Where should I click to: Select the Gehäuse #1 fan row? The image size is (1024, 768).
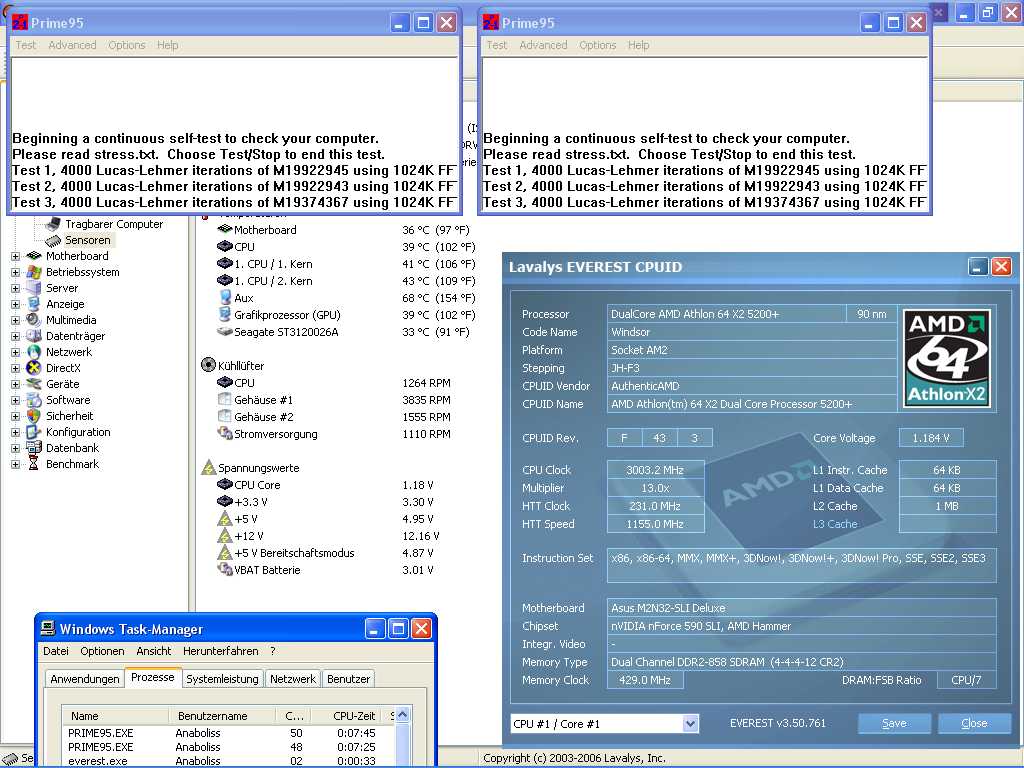[x=333, y=400]
